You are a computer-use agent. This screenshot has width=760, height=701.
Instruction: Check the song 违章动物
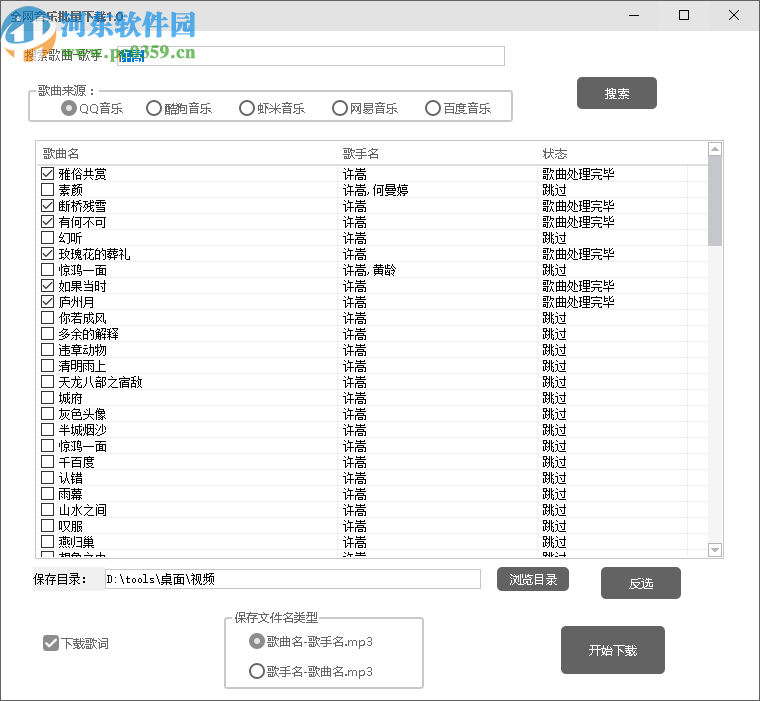pyautogui.click(x=48, y=350)
